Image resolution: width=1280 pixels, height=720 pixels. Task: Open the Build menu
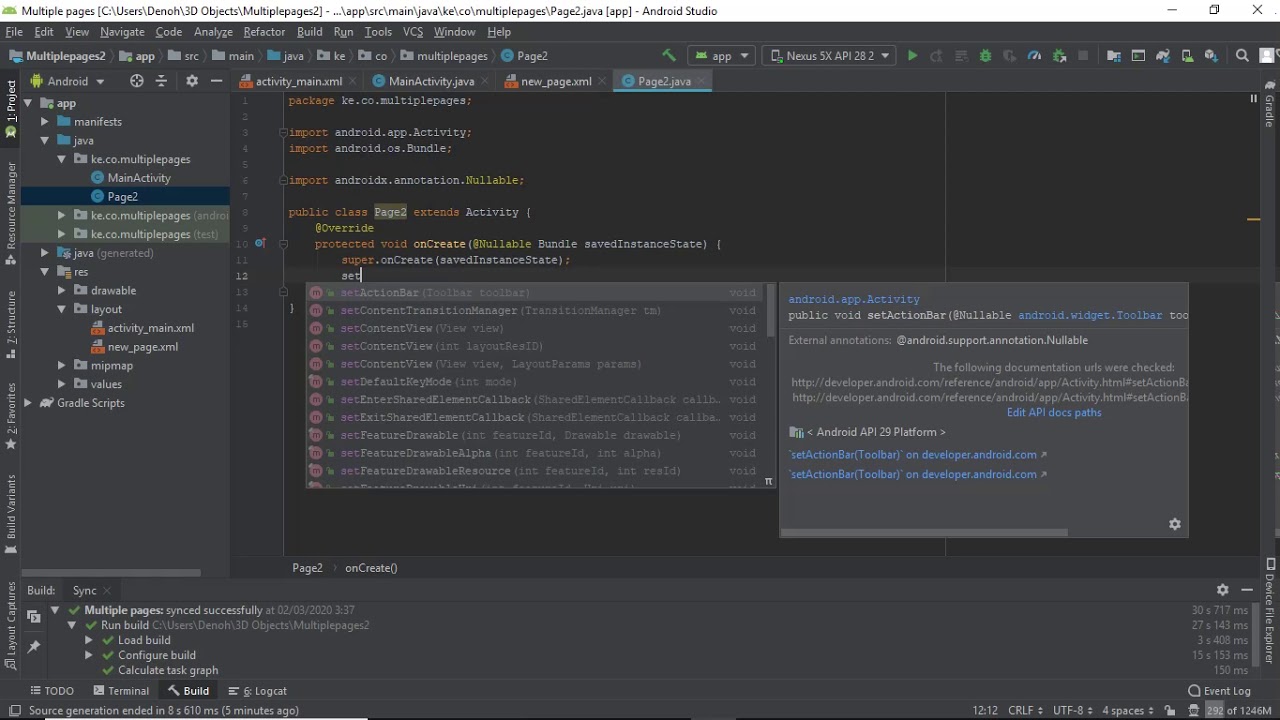pyautogui.click(x=310, y=32)
